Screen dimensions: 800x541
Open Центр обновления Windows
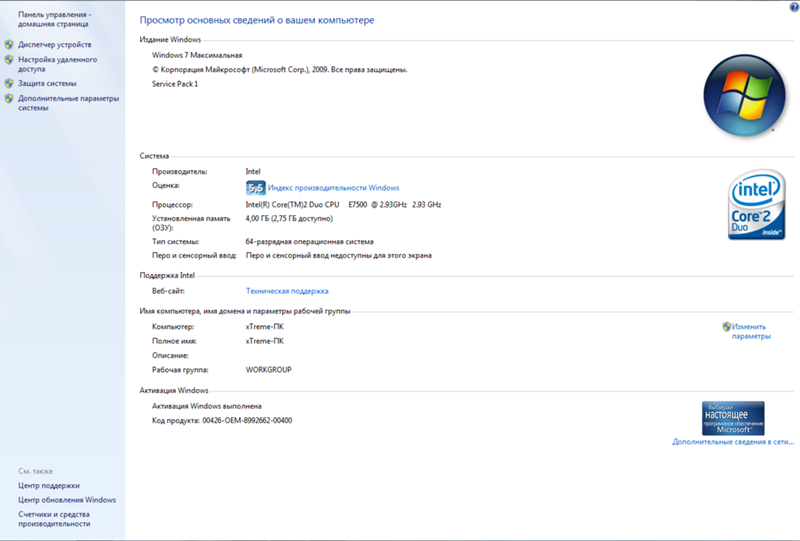coord(67,500)
